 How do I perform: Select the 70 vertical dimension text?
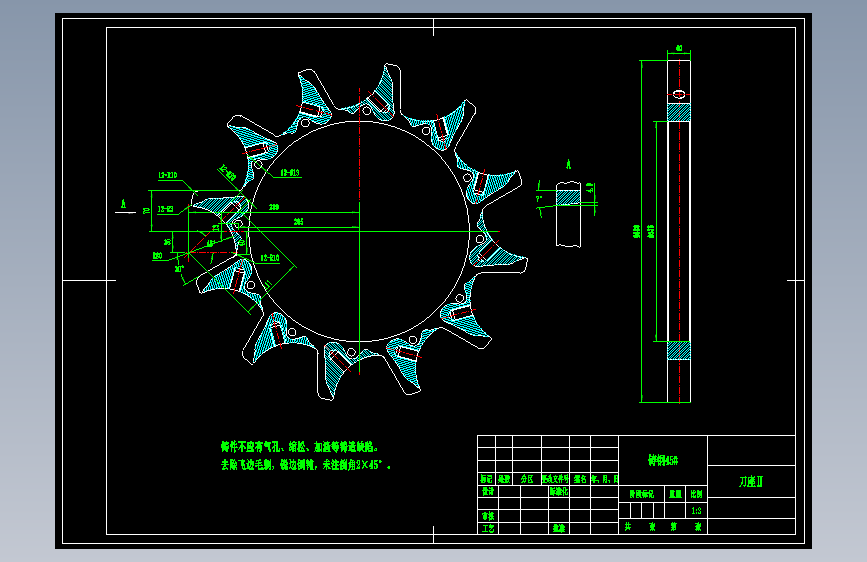(147, 211)
